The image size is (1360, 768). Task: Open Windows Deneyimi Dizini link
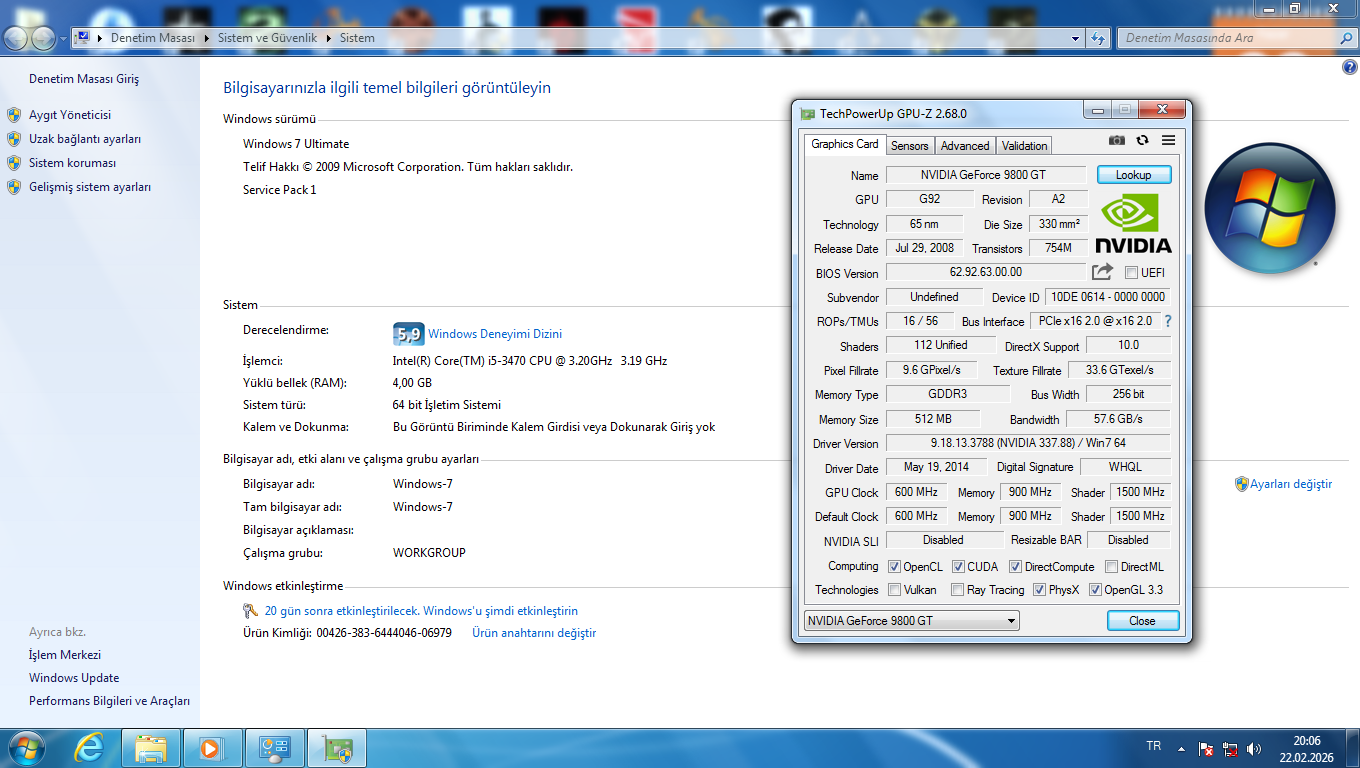click(495, 334)
